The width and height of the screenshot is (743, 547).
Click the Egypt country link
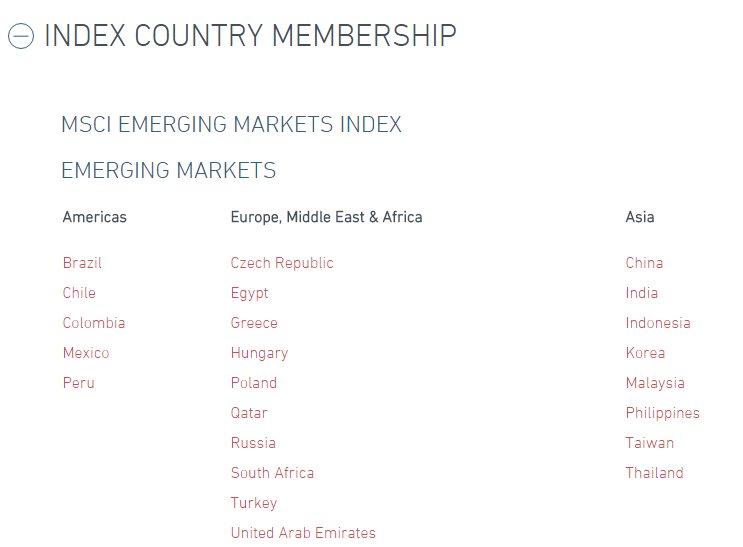click(249, 293)
